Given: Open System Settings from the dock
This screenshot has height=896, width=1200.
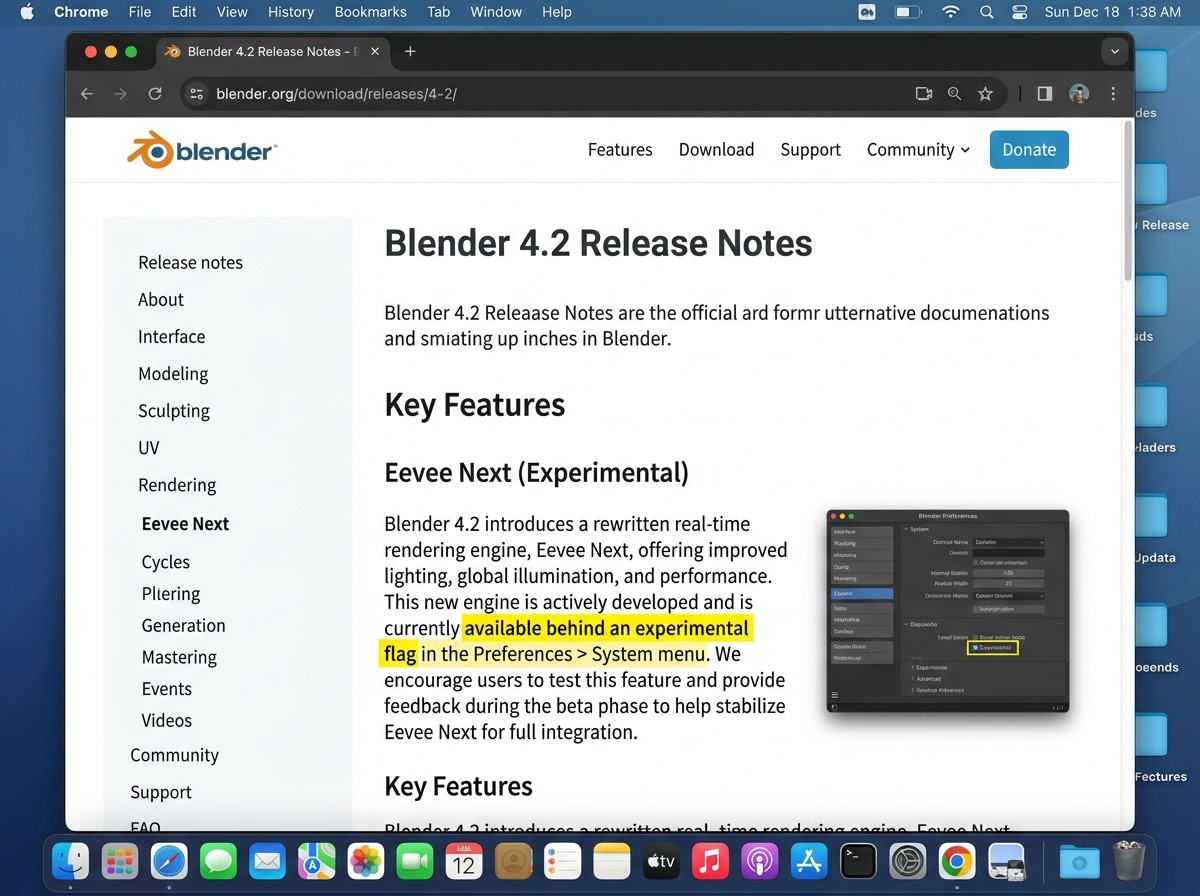Looking at the screenshot, I should click(908, 861).
